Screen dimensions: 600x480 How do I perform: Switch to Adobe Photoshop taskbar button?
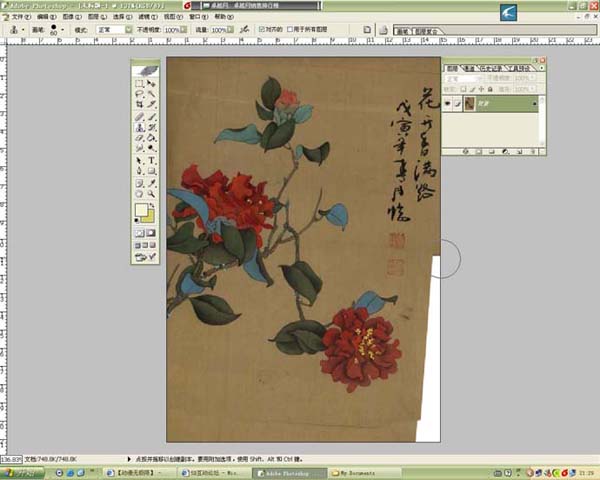coord(289,473)
